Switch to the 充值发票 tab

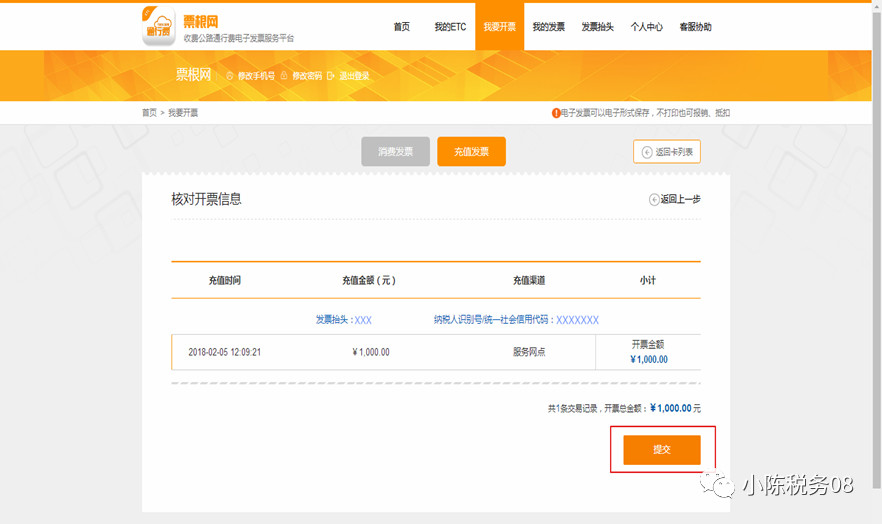point(471,152)
